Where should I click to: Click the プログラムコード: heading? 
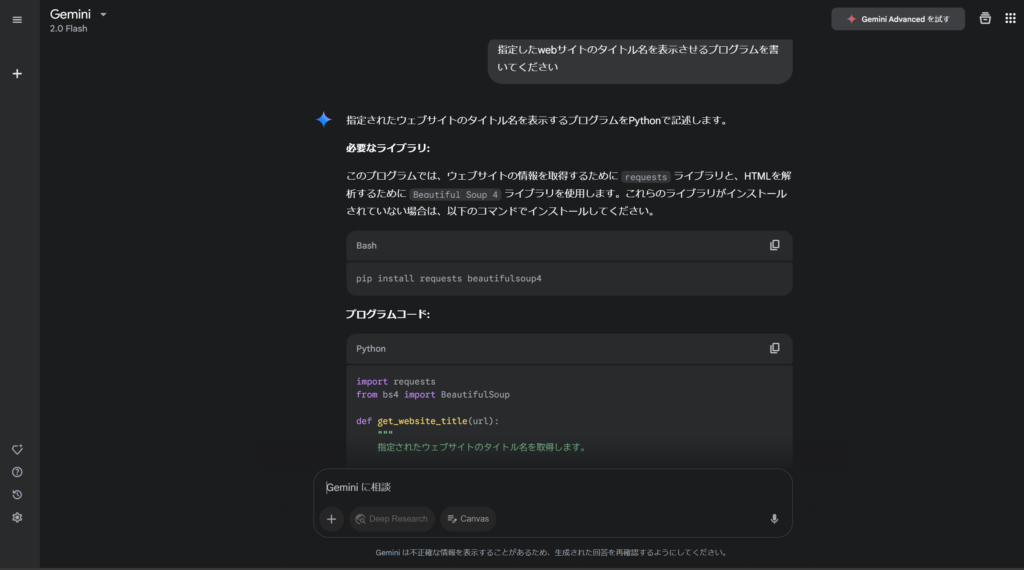pyautogui.click(x=388, y=314)
